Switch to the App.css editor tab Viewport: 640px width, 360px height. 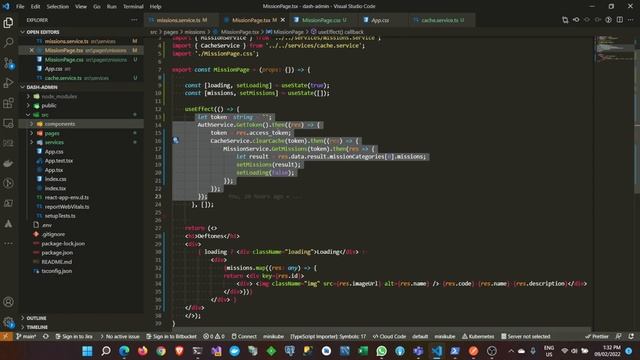click(382, 20)
